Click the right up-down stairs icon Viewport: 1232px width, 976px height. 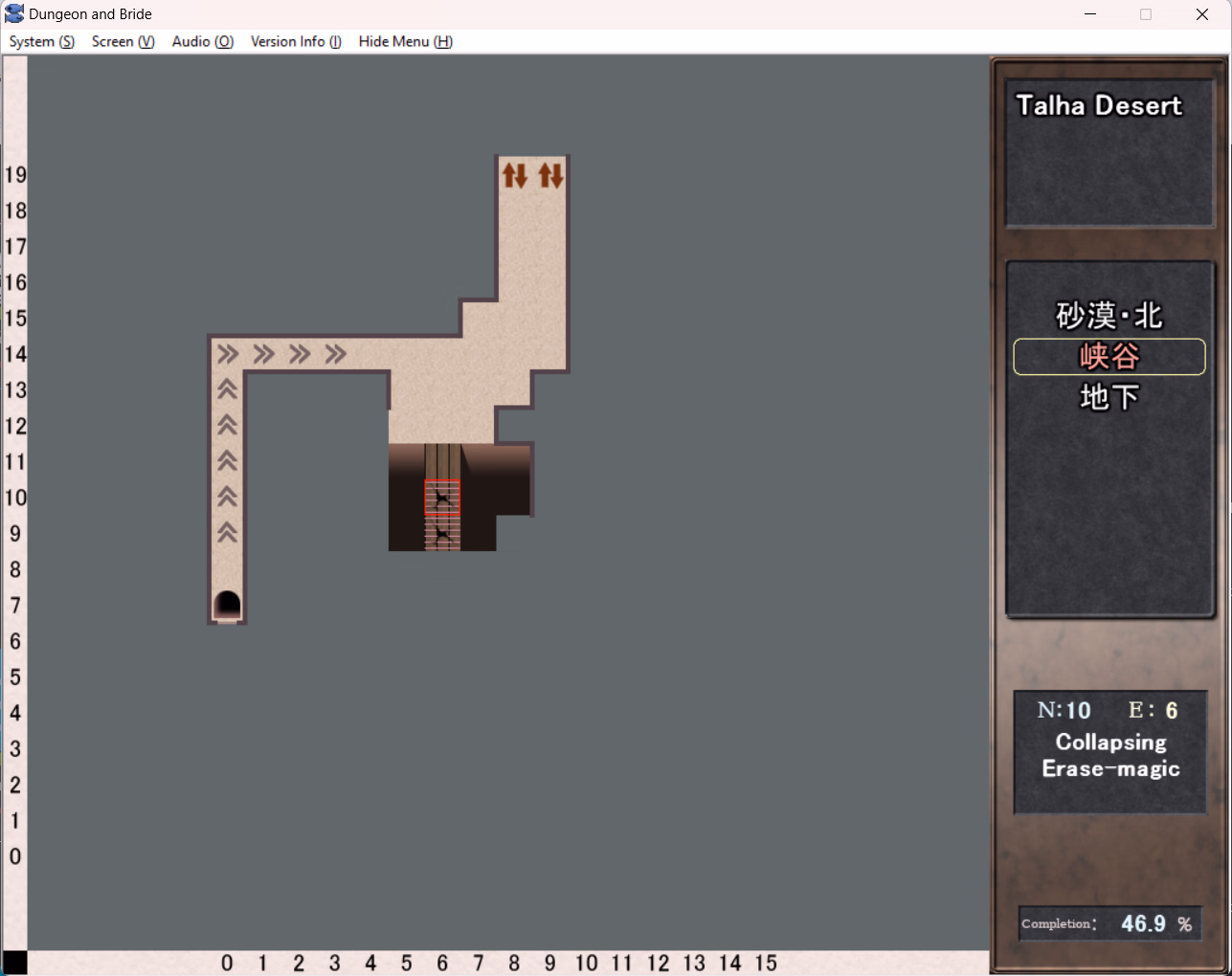coord(550,175)
